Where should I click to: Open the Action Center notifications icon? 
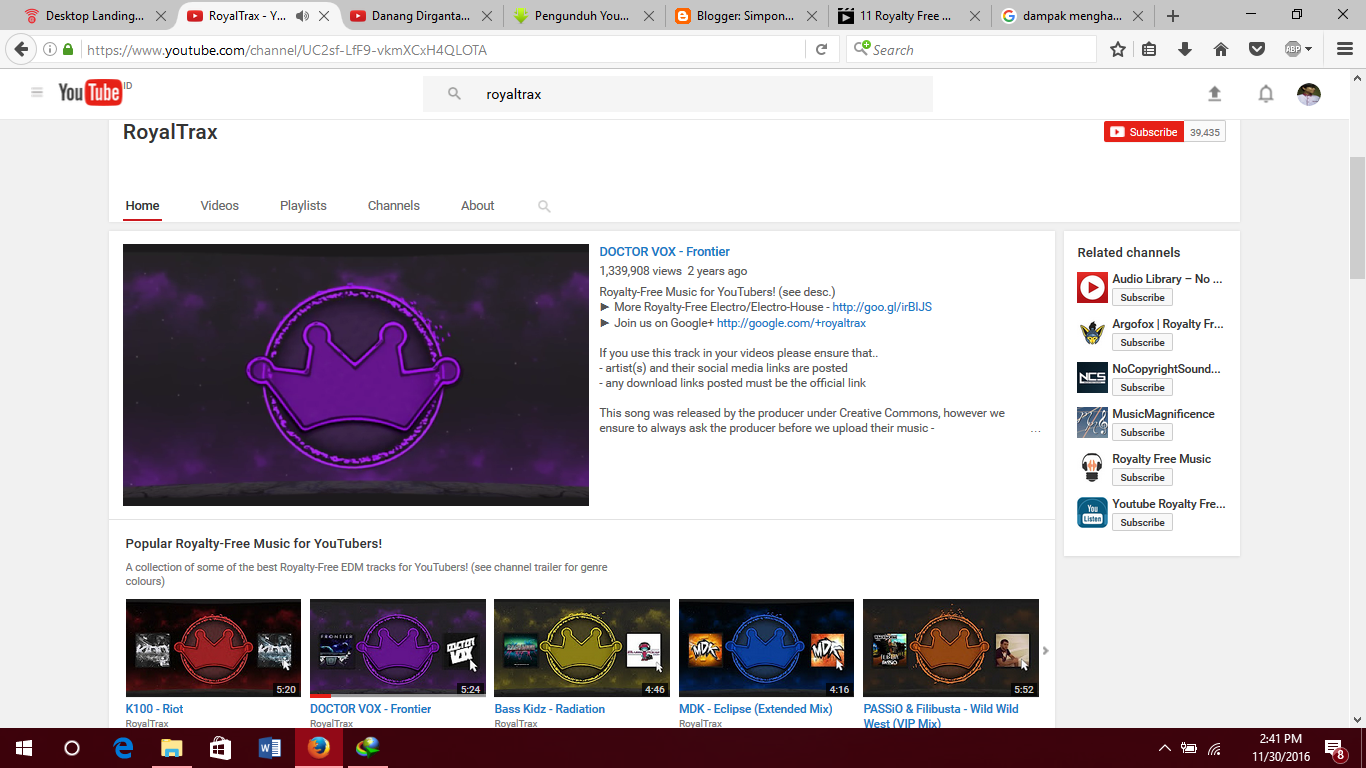click(x=1334, y=748)
